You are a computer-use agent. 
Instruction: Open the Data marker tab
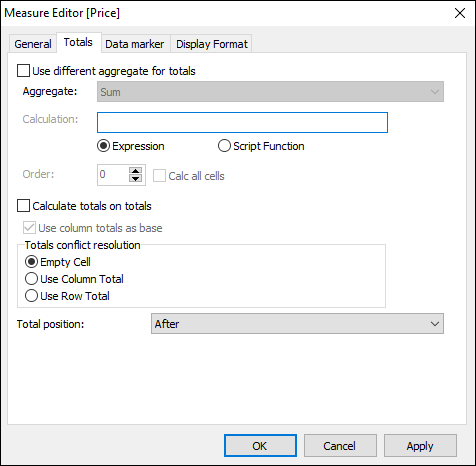click(x=135, y=44)
